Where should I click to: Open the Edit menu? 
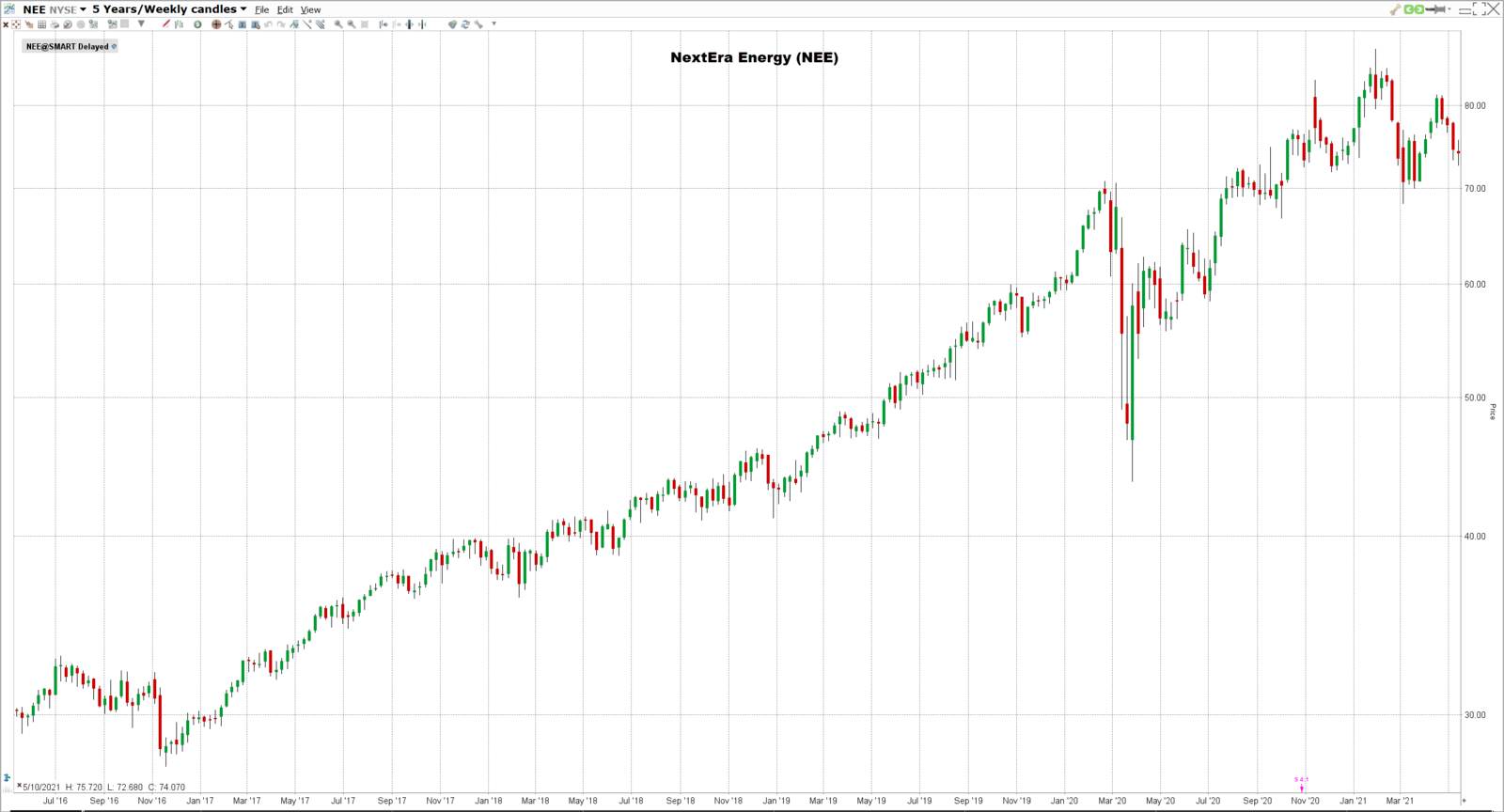[x=285, y=9]
